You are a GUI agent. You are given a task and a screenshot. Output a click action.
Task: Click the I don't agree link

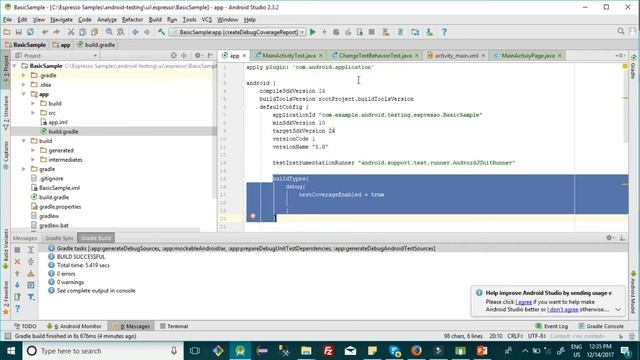coord(562,309)
